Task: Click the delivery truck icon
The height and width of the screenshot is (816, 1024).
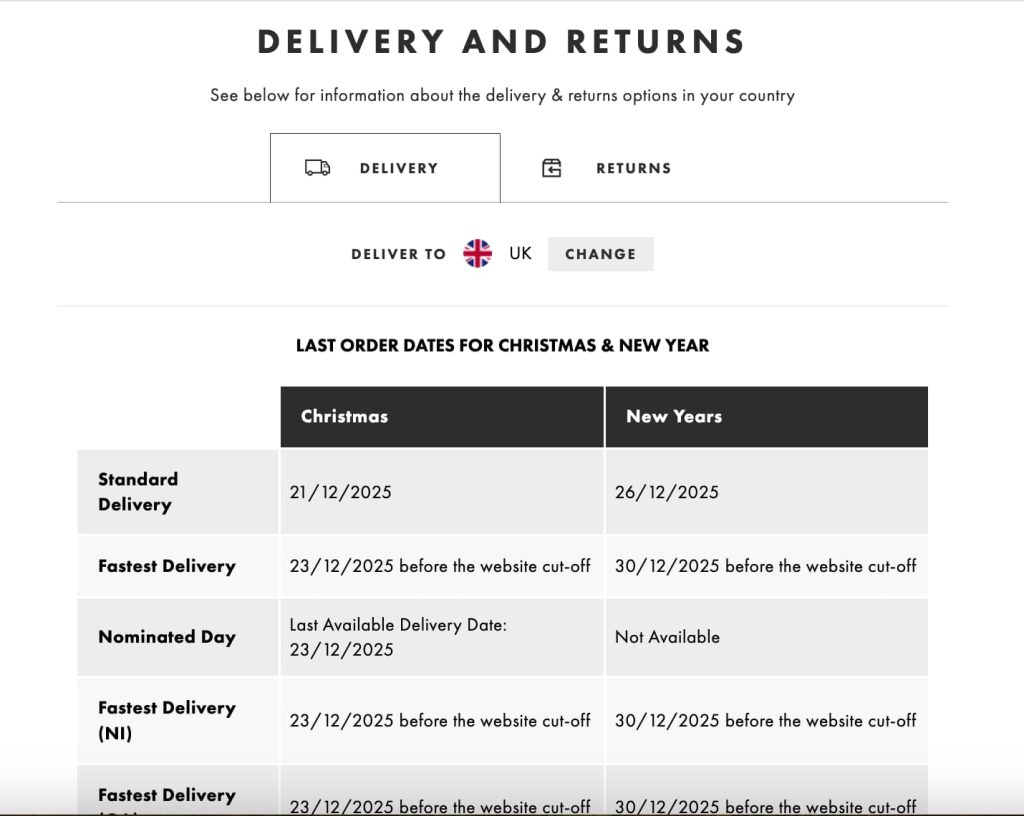Action: pyautogui.click(x=317, y=168)
